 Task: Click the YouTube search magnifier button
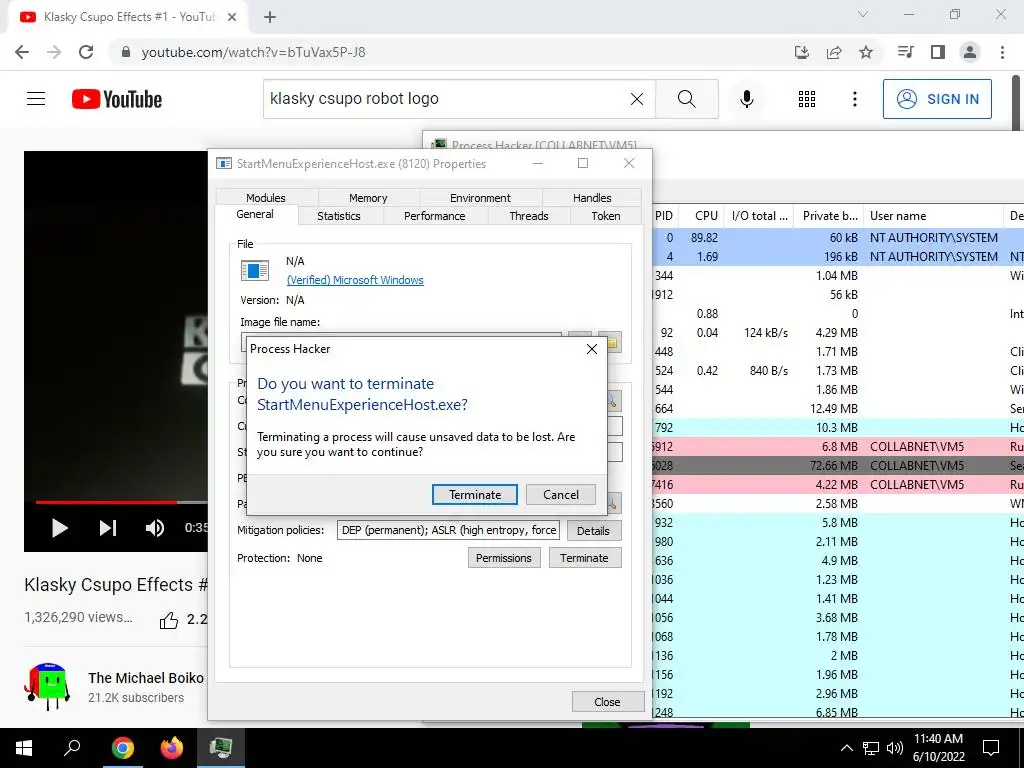(686, 99)
